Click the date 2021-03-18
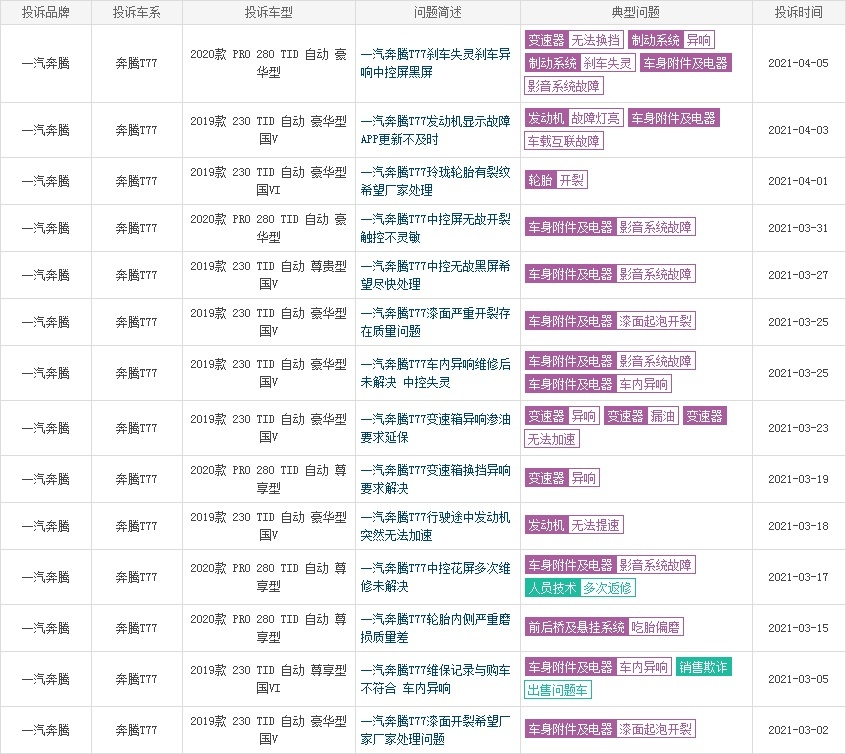Image resolution: width=846 pixels, height=754 pixels. [x=799, y=526]
